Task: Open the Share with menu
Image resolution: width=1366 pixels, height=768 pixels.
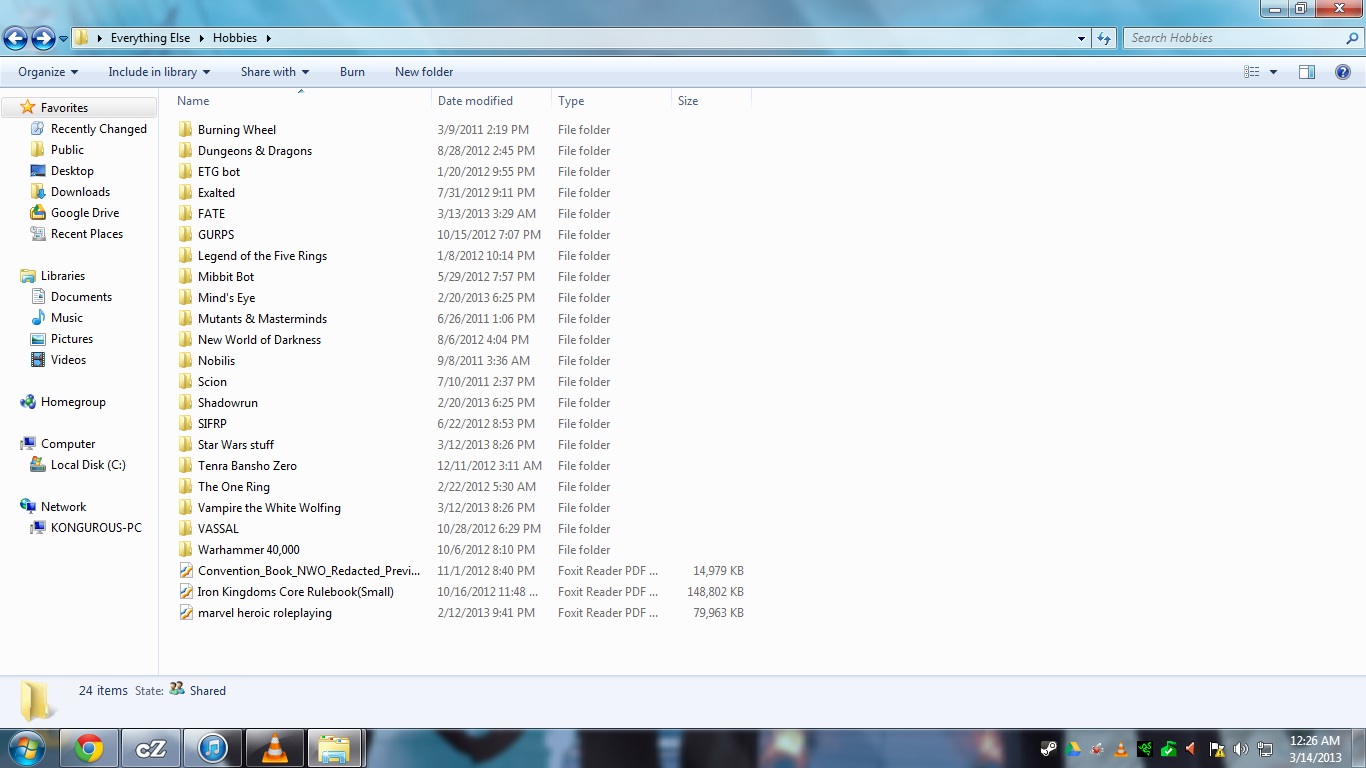Action: click(275, 72)
